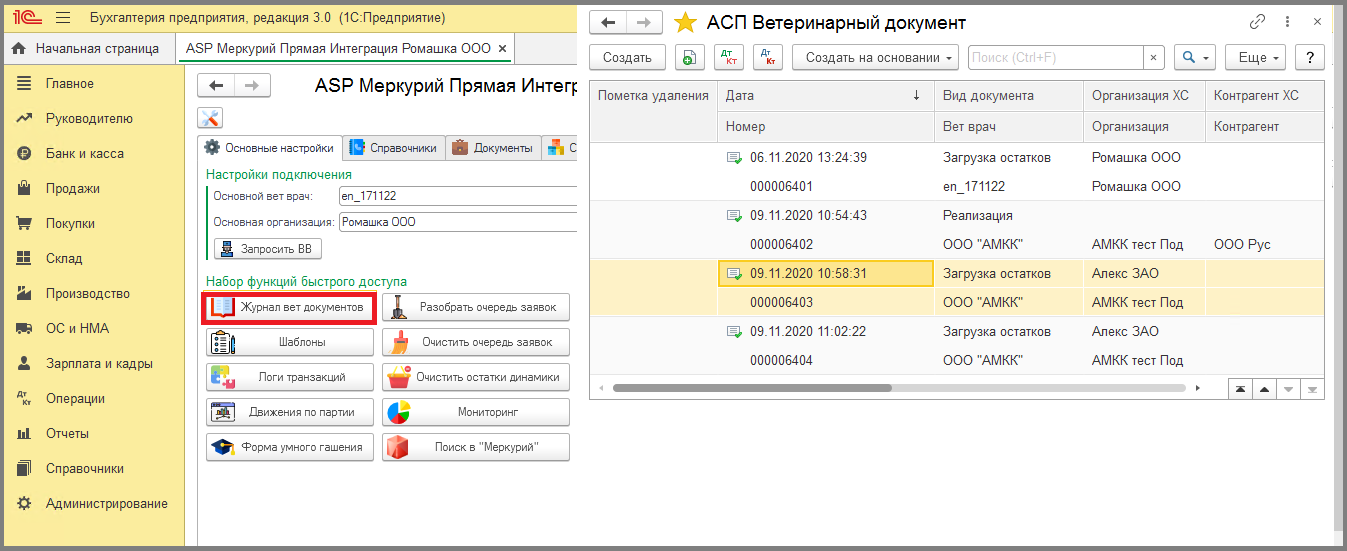
Task: Click the ? help button
Action: point(1310,58)
